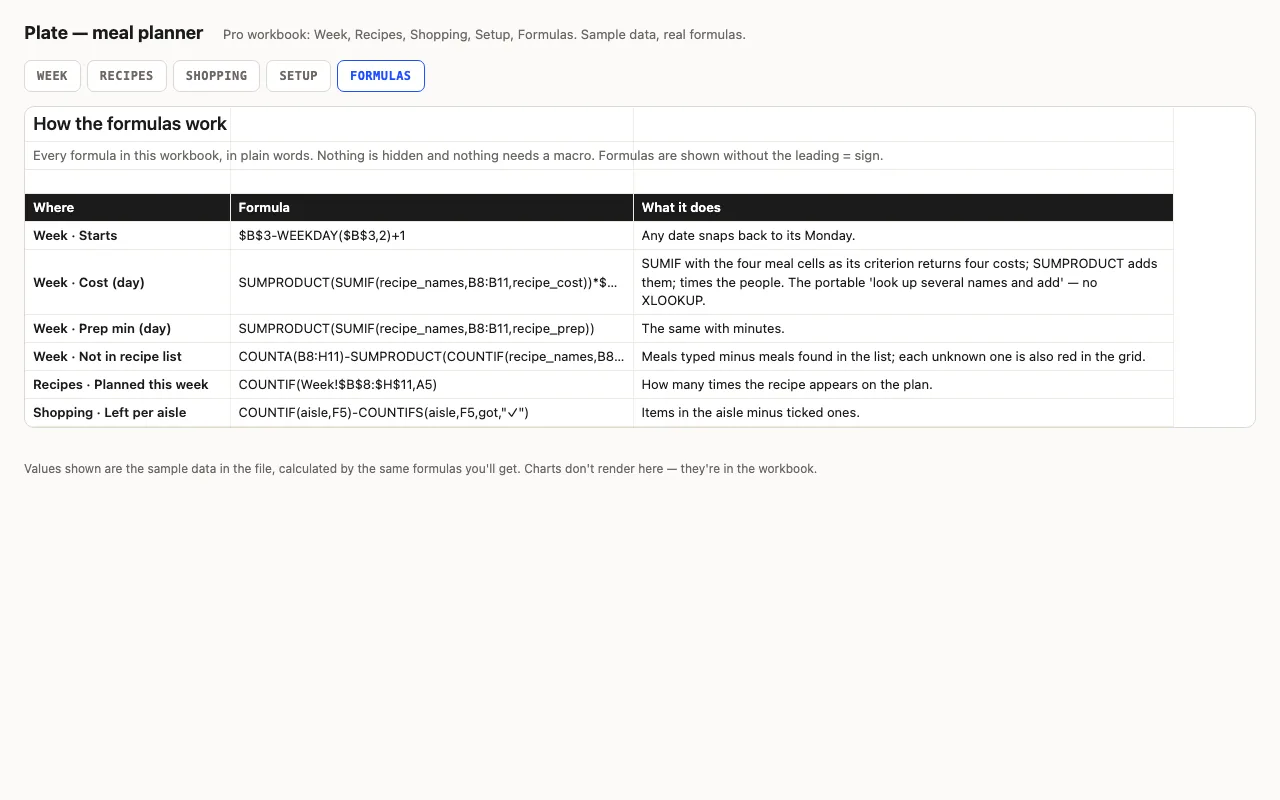1280x800 pixels.
Task: Select the SETUP tab
Action: (x=298, y=76)
